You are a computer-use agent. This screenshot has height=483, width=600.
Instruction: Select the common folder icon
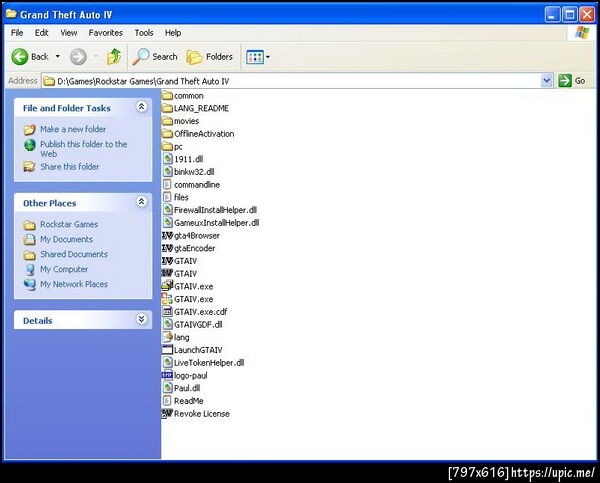[x=167, y=95]
